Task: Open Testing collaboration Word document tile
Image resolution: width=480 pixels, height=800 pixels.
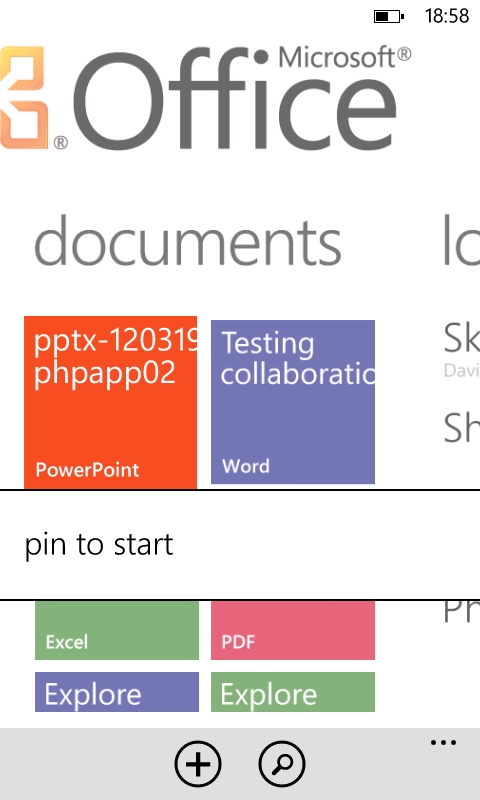Action: click(293, 402)
